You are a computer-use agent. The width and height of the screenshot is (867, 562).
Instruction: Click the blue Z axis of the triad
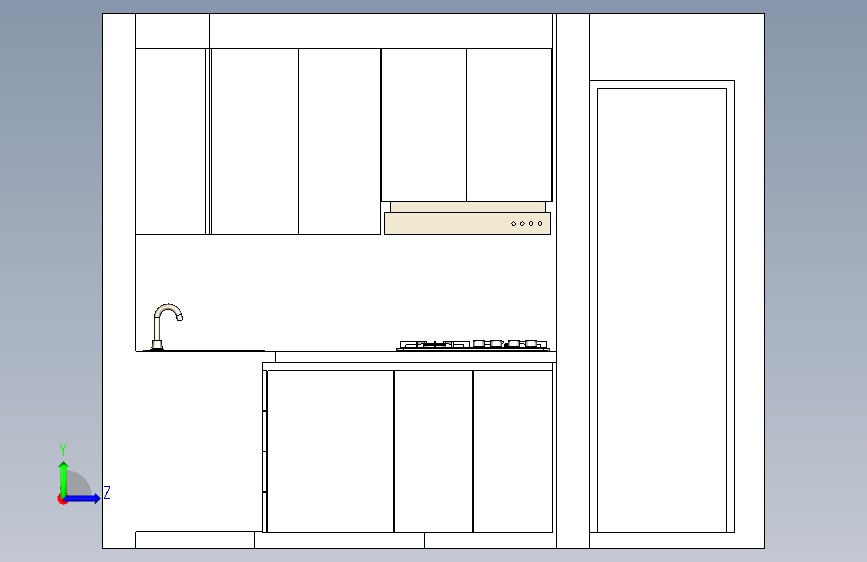[x=83, y=498]
